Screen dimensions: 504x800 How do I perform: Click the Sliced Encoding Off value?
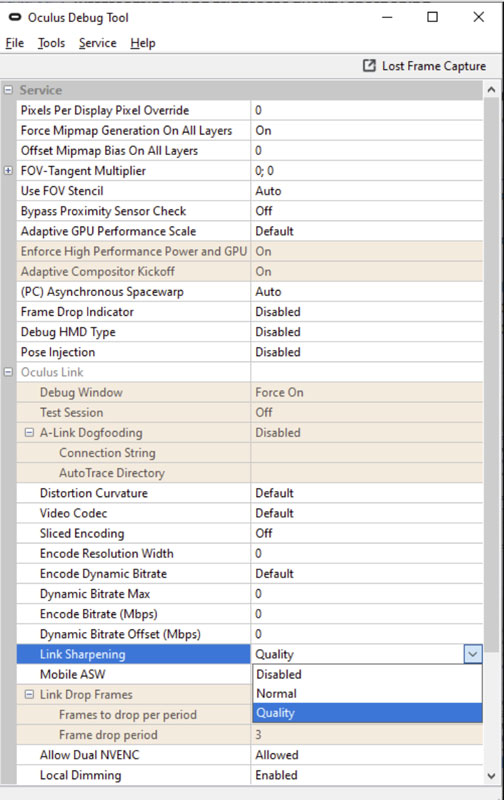pyautogui.click(x=264, y=533)
